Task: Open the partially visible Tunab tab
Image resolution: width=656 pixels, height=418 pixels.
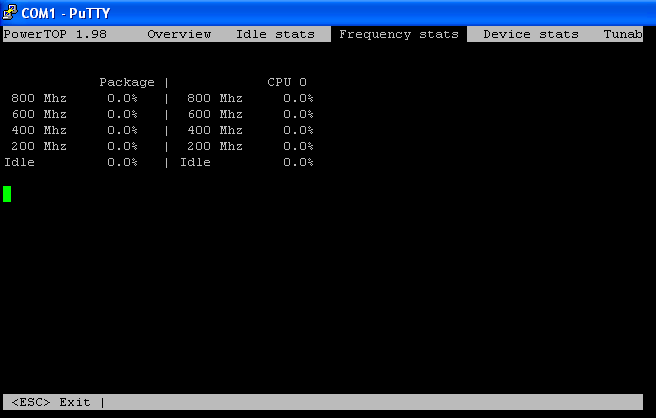Action: click(x=622, y=34)
